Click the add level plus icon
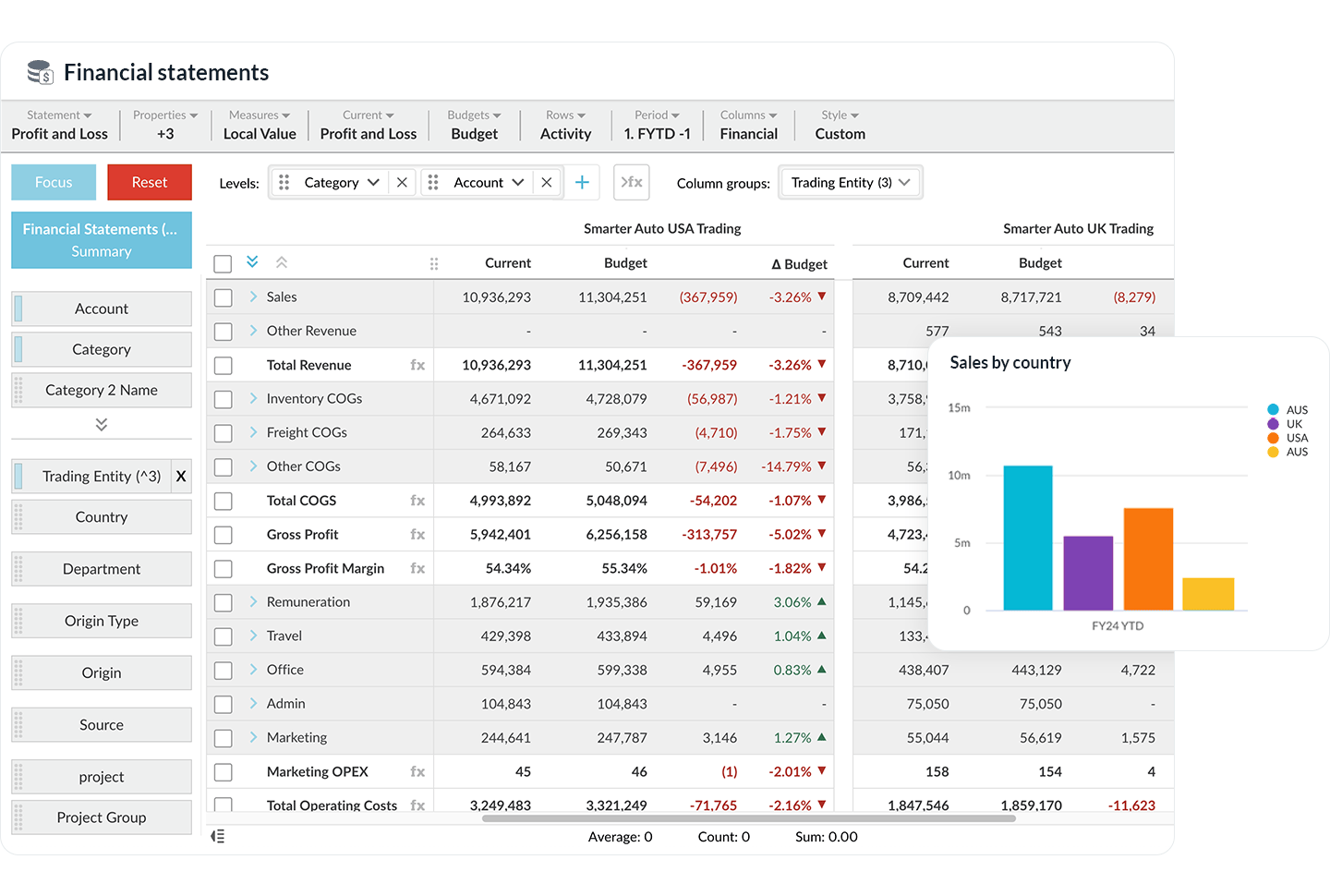The image size is (1330, 896). (x=582, y=182)
